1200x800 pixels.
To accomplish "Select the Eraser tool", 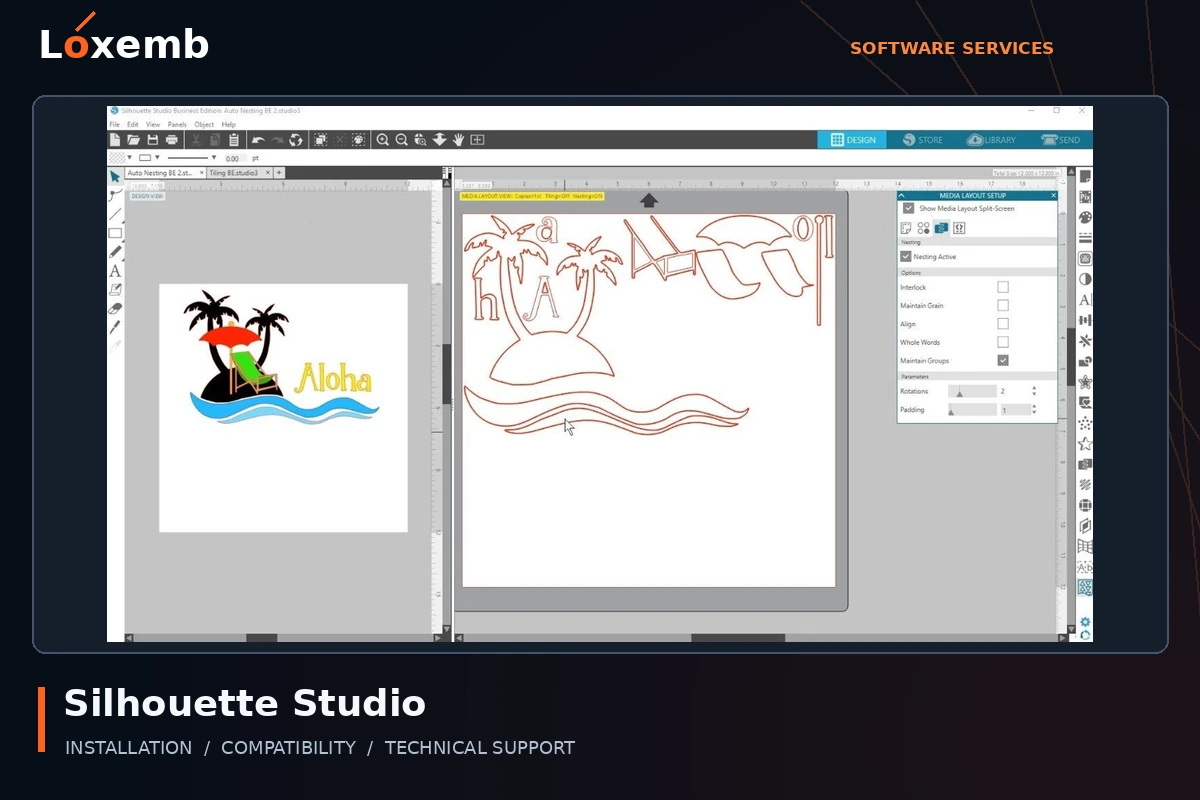I will (x=116, y=308).
